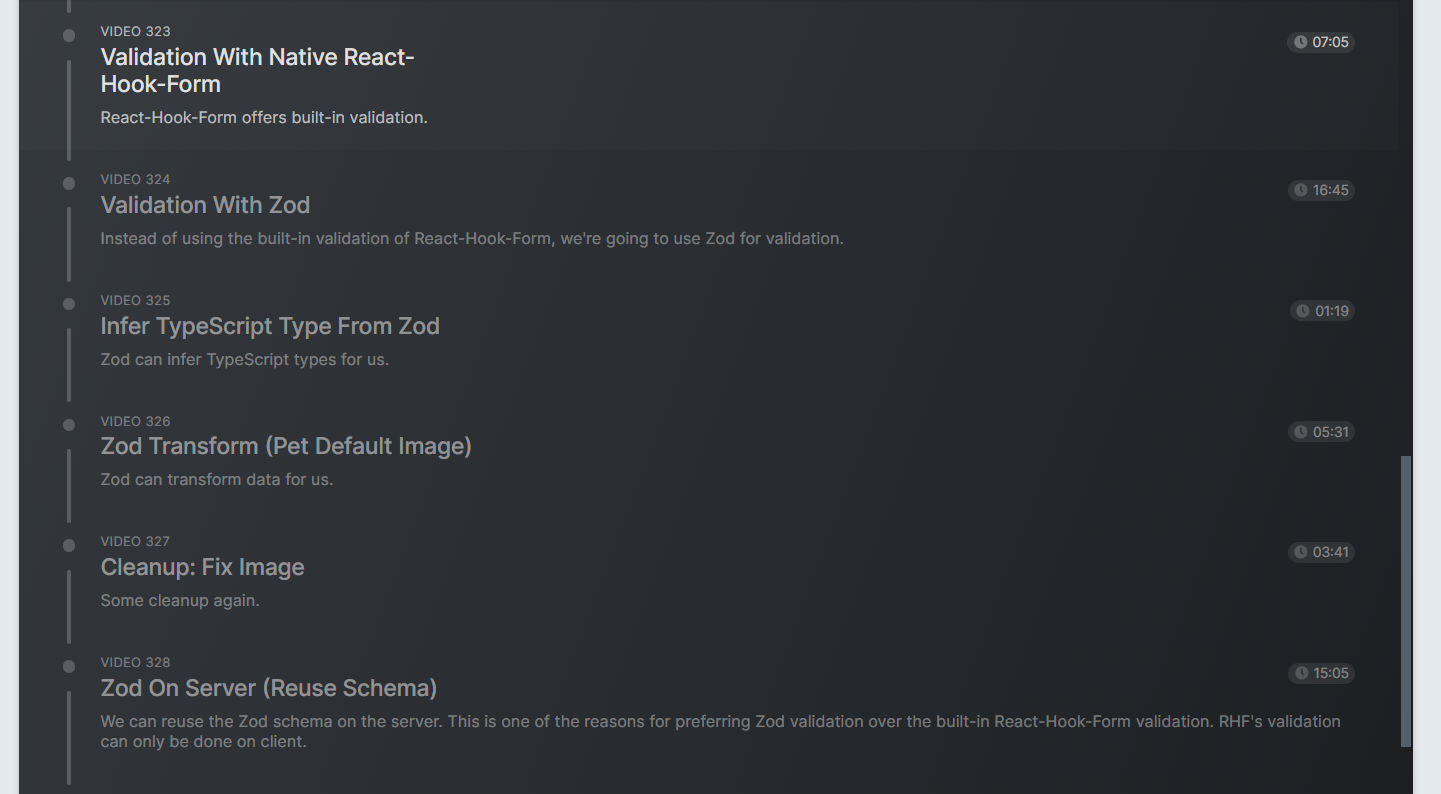
Task: Click the clock icon beside 05:31 duration
Action: pyautogui.click(x=1300, y=432)
